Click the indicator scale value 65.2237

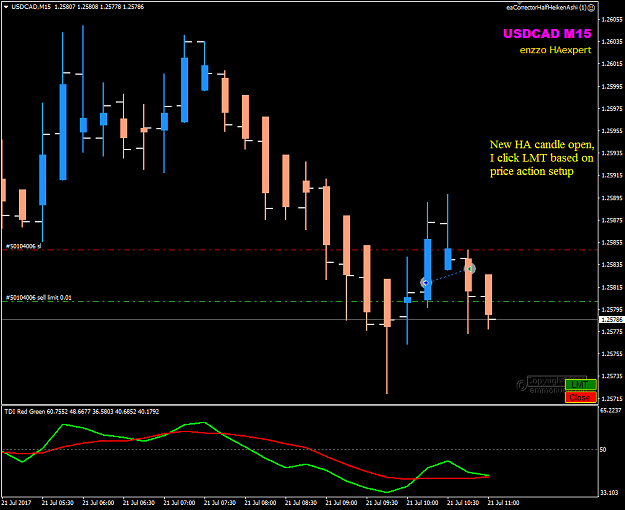pyautogui.click(x=610, y=410)
